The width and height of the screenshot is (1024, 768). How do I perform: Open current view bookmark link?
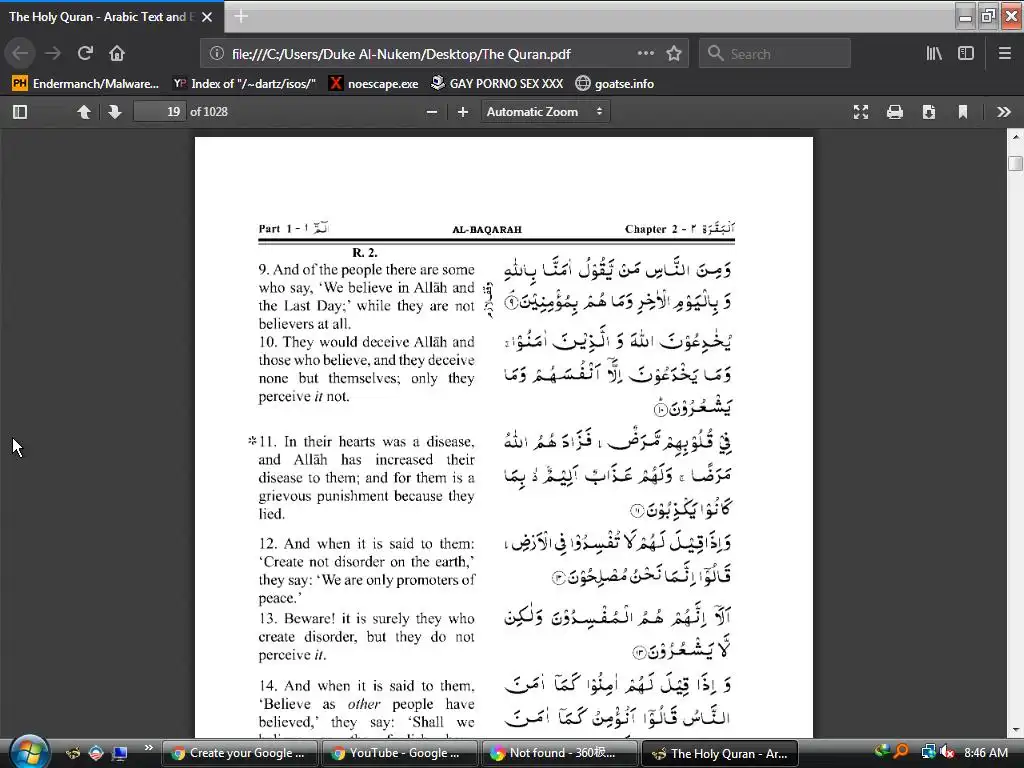pos(963,112)
